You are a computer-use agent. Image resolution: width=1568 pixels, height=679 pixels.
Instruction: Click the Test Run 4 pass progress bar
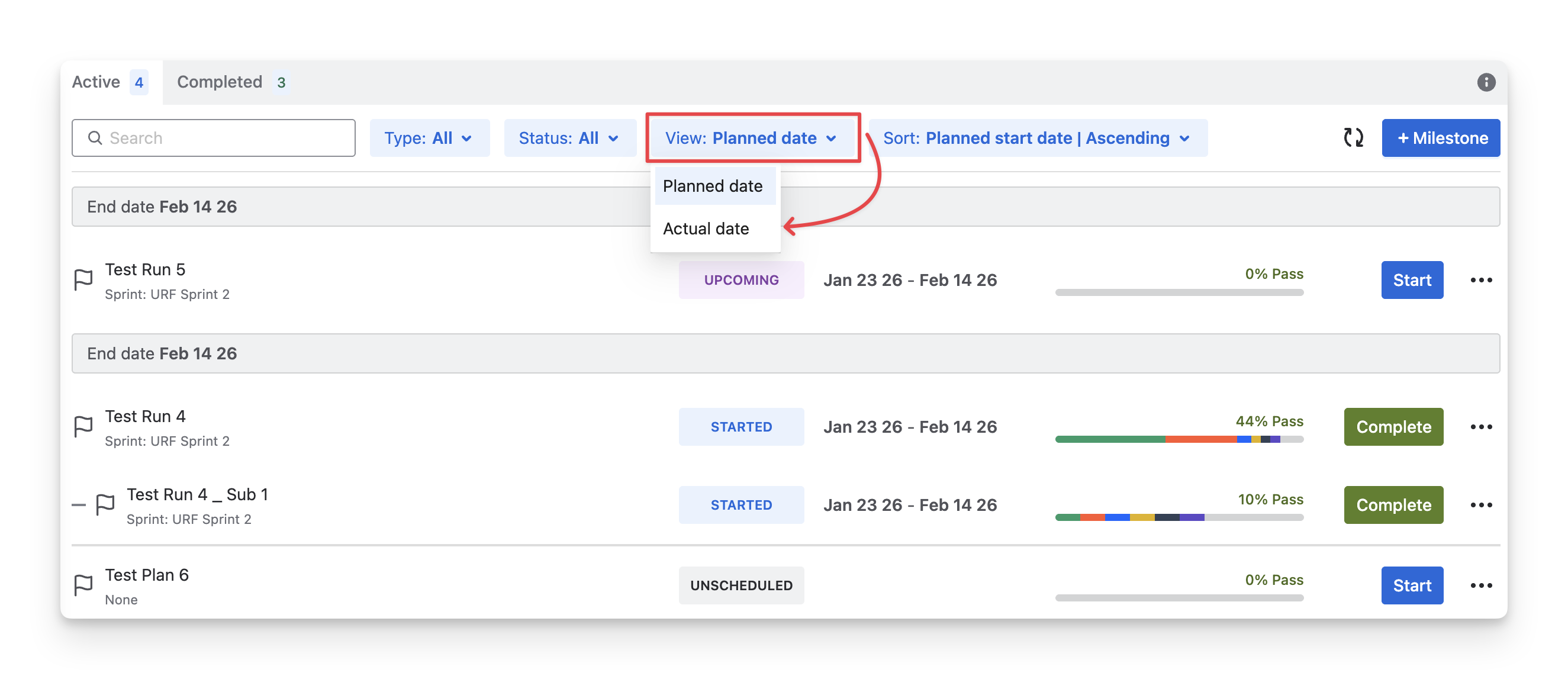pos(1179,439)
